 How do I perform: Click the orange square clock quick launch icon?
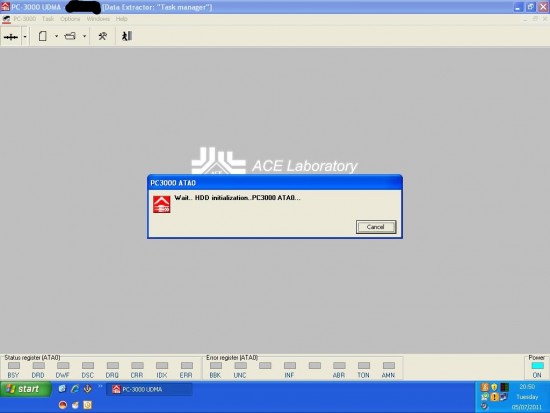point(88,405)
